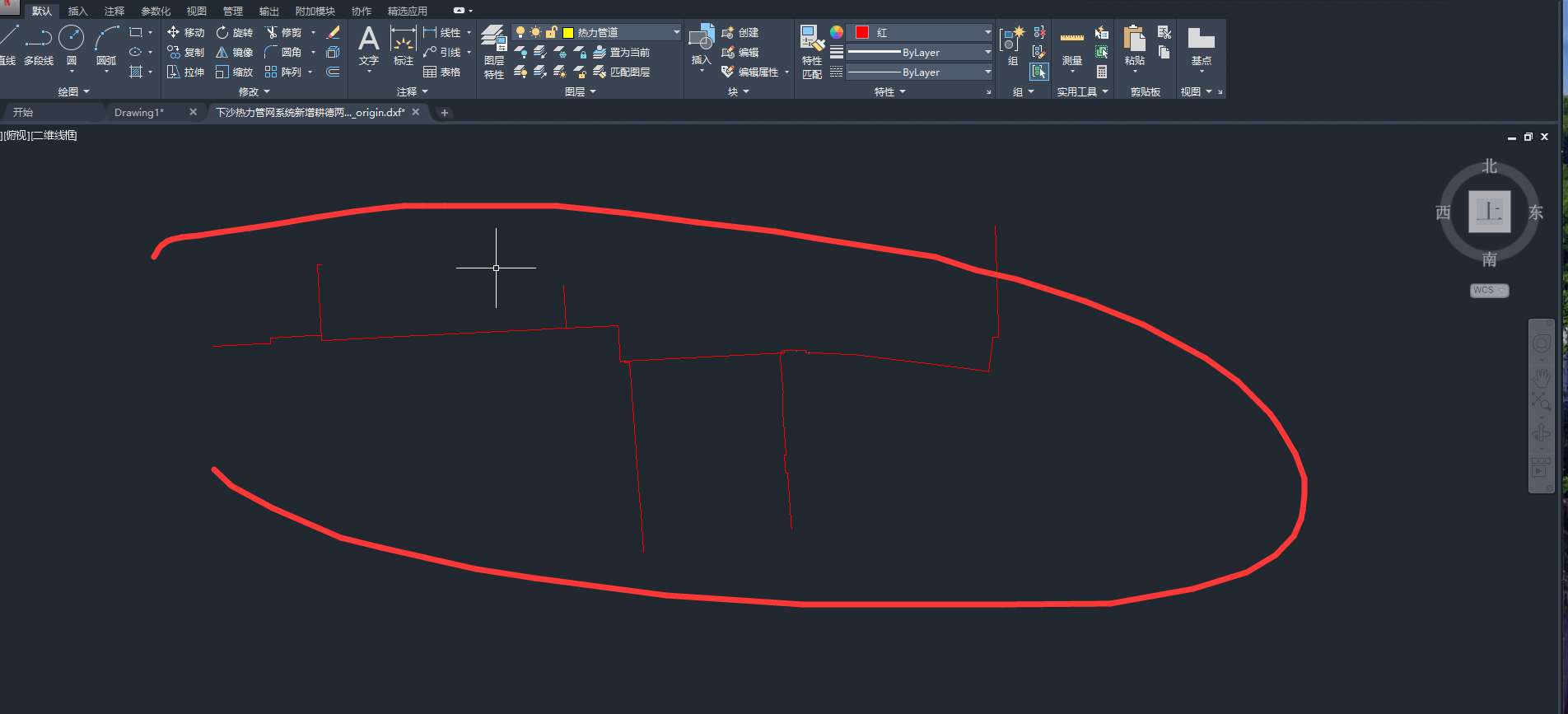Open the Measure (测量) tool
1568x714 pixels.
coord(1071,48)
